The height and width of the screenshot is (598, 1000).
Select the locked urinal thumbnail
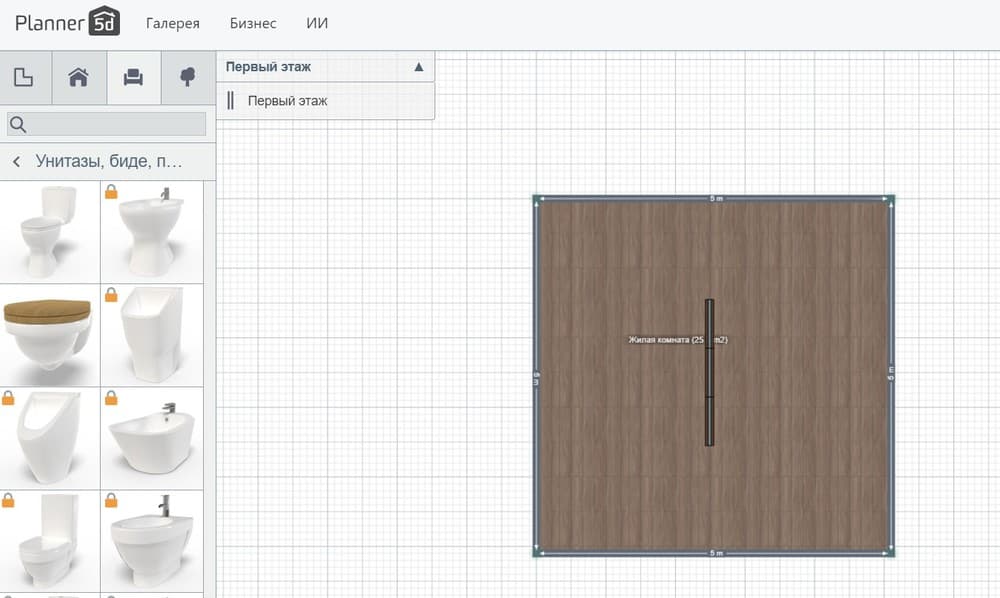48,438
